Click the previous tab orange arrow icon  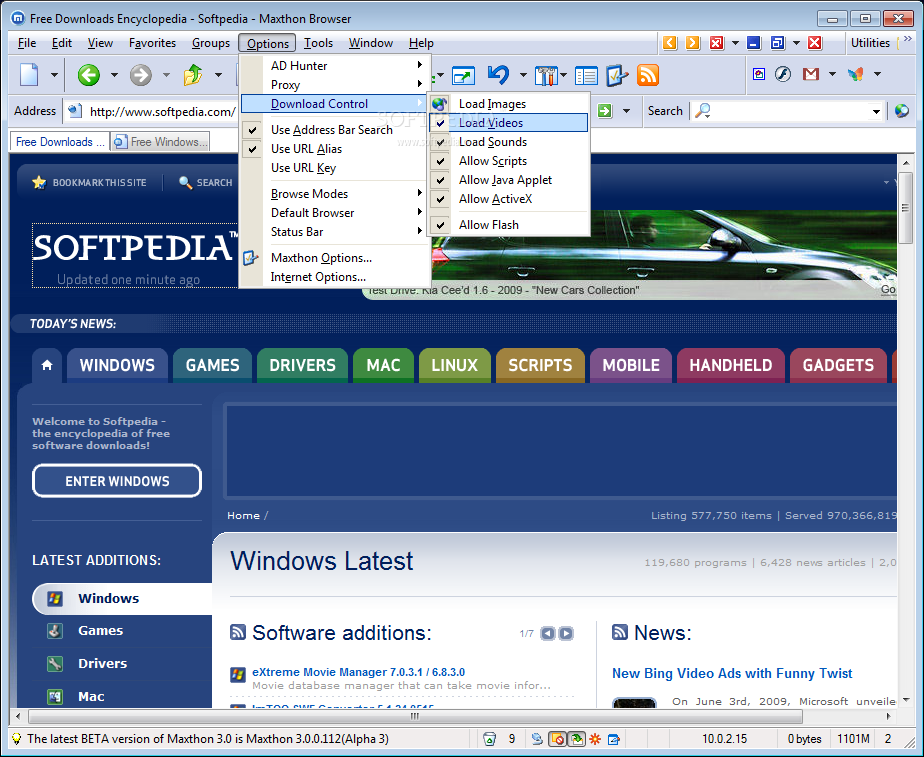point(670,42)
